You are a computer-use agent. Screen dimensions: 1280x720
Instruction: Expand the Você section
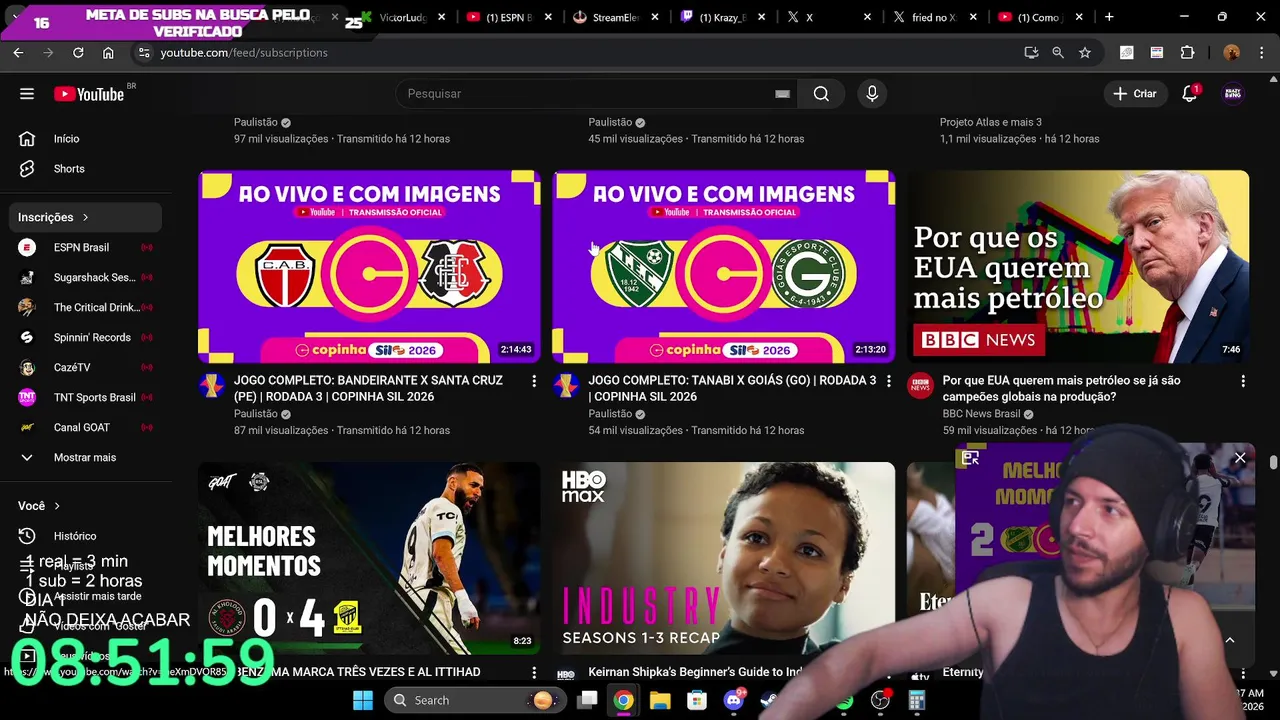click(40, 506)
